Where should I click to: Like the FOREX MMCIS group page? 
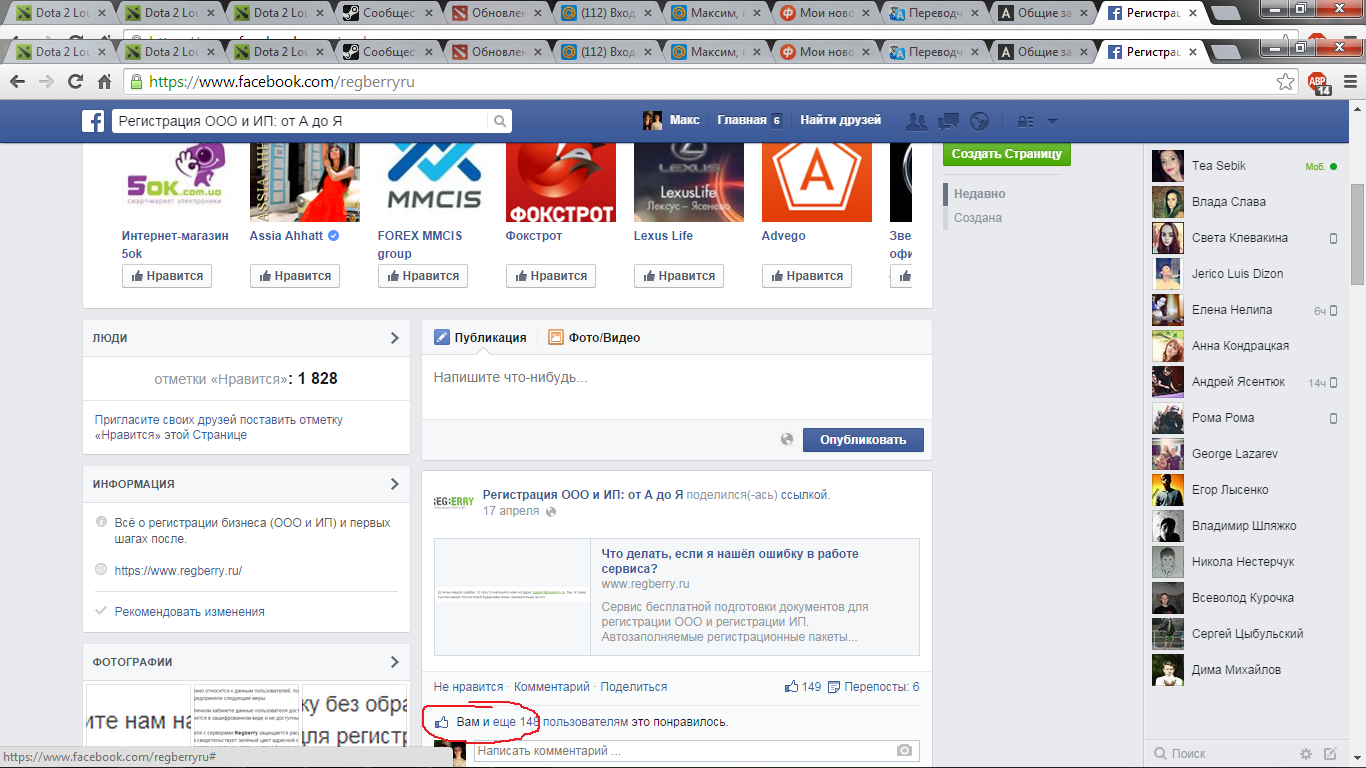(423, 276)
